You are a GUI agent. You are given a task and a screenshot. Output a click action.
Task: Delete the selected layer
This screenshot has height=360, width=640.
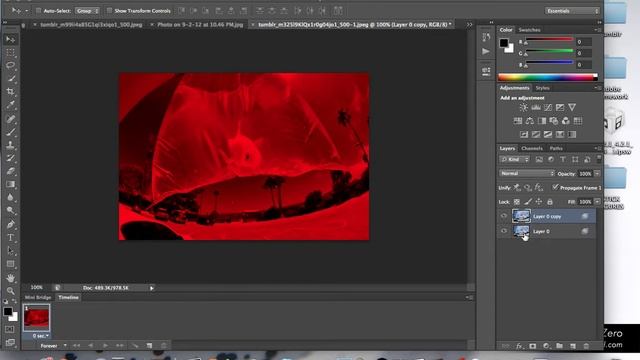[x=587, y=346]
